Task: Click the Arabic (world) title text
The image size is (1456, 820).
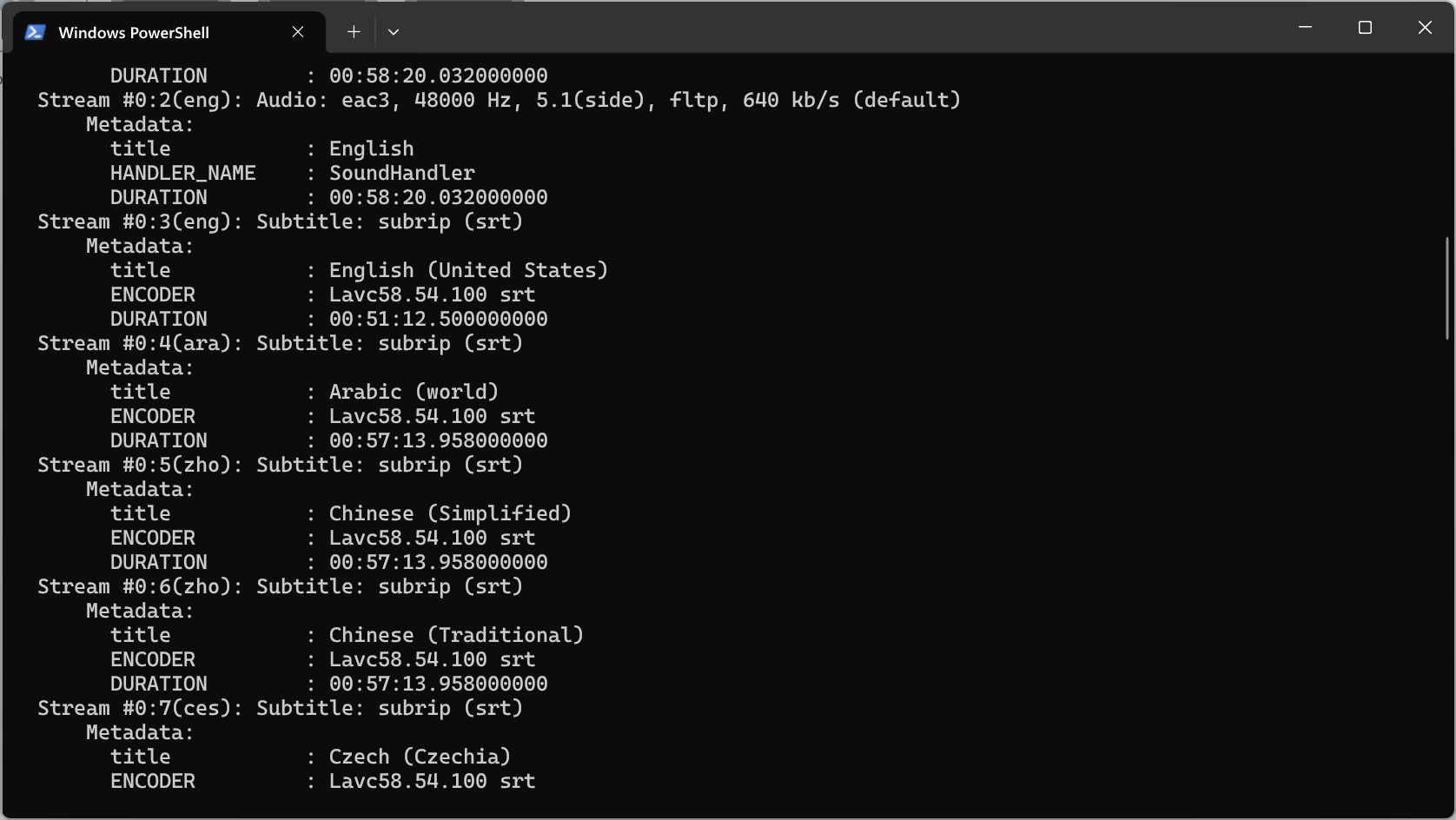Action: (x=414, y=392)
